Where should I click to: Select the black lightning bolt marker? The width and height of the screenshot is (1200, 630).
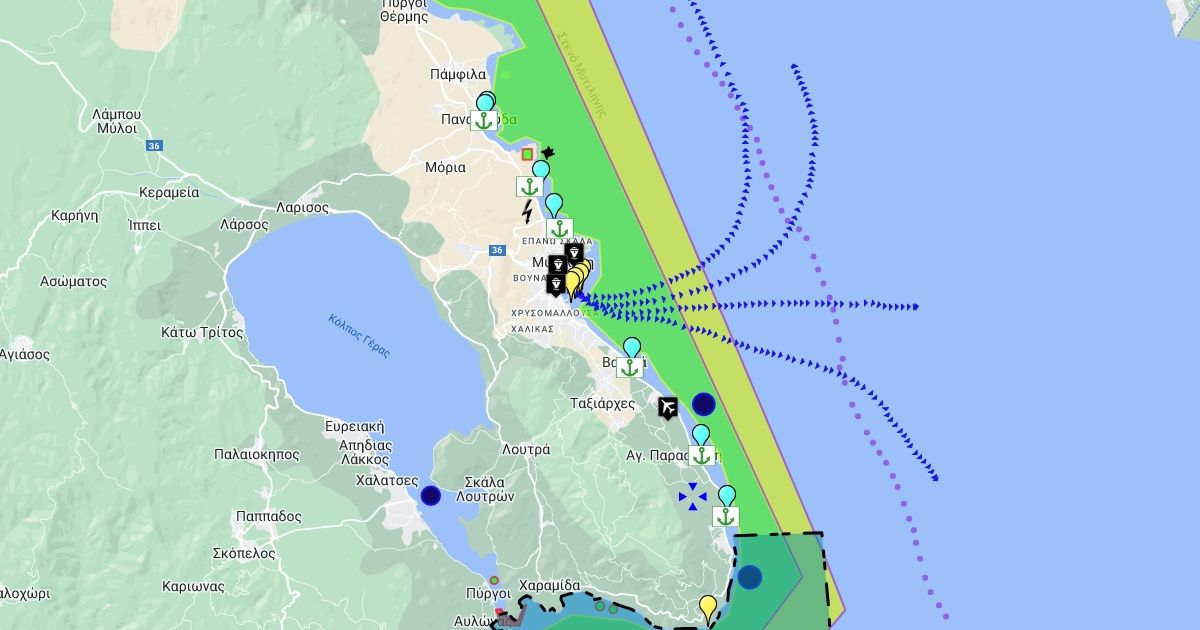(x=527, y=212)
